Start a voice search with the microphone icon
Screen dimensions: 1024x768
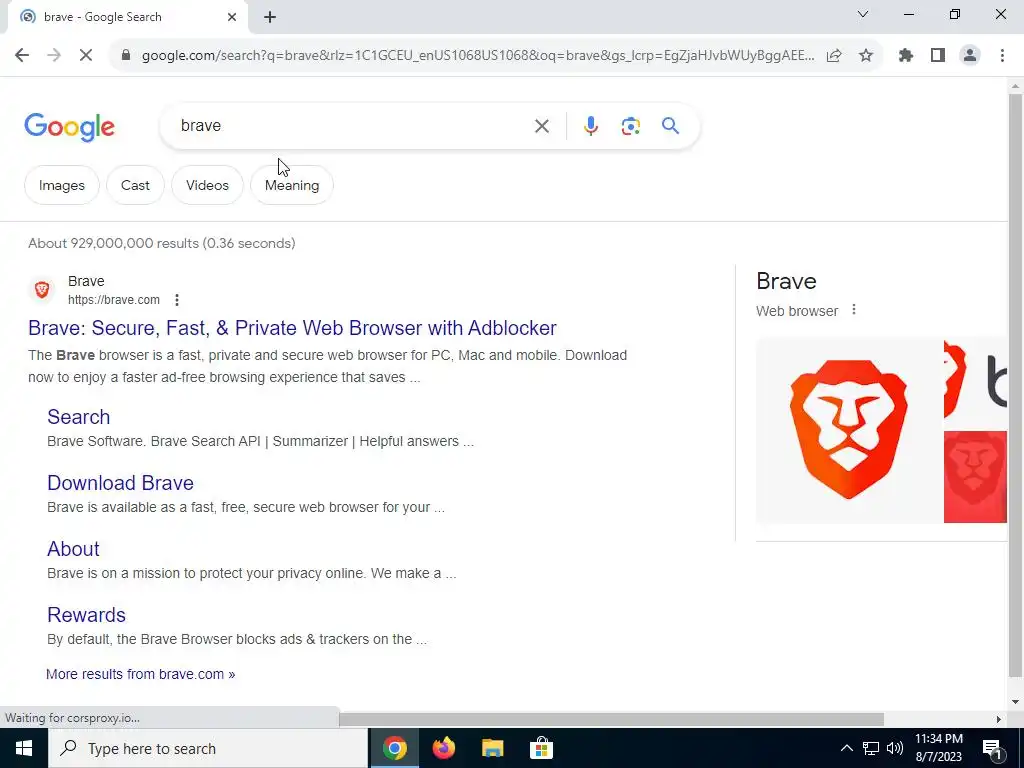590,125
